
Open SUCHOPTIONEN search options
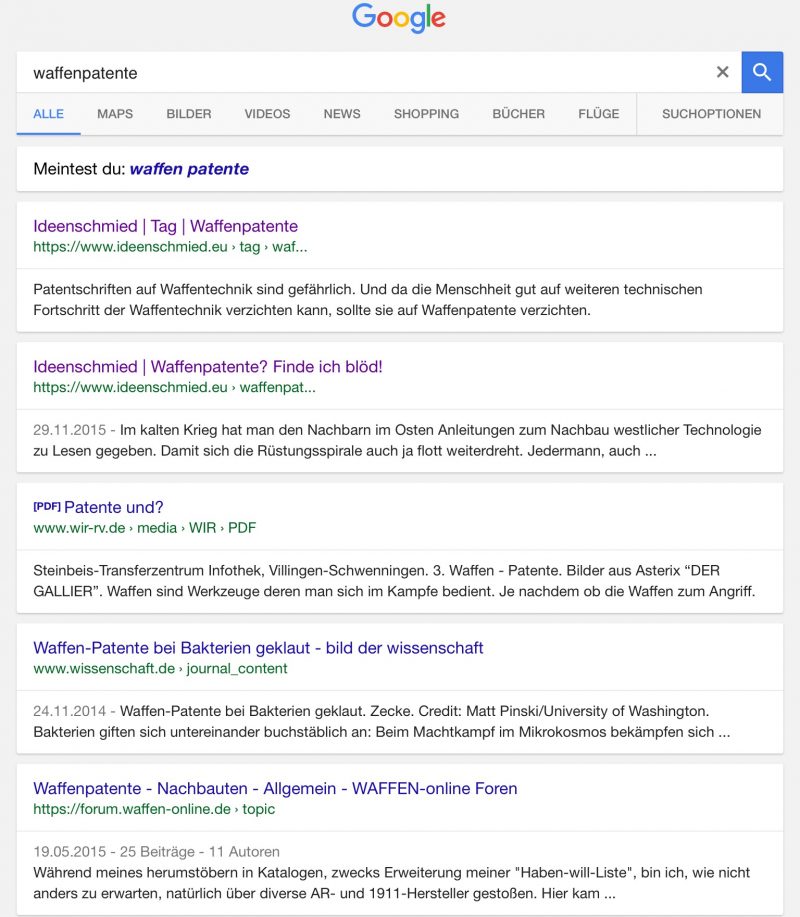pos(712,114)
